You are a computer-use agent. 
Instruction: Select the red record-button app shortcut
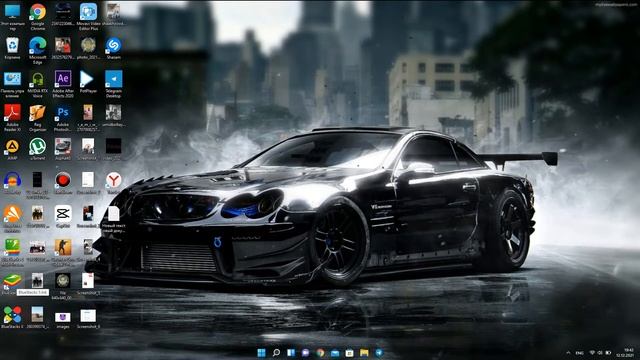tap(63, 180)
